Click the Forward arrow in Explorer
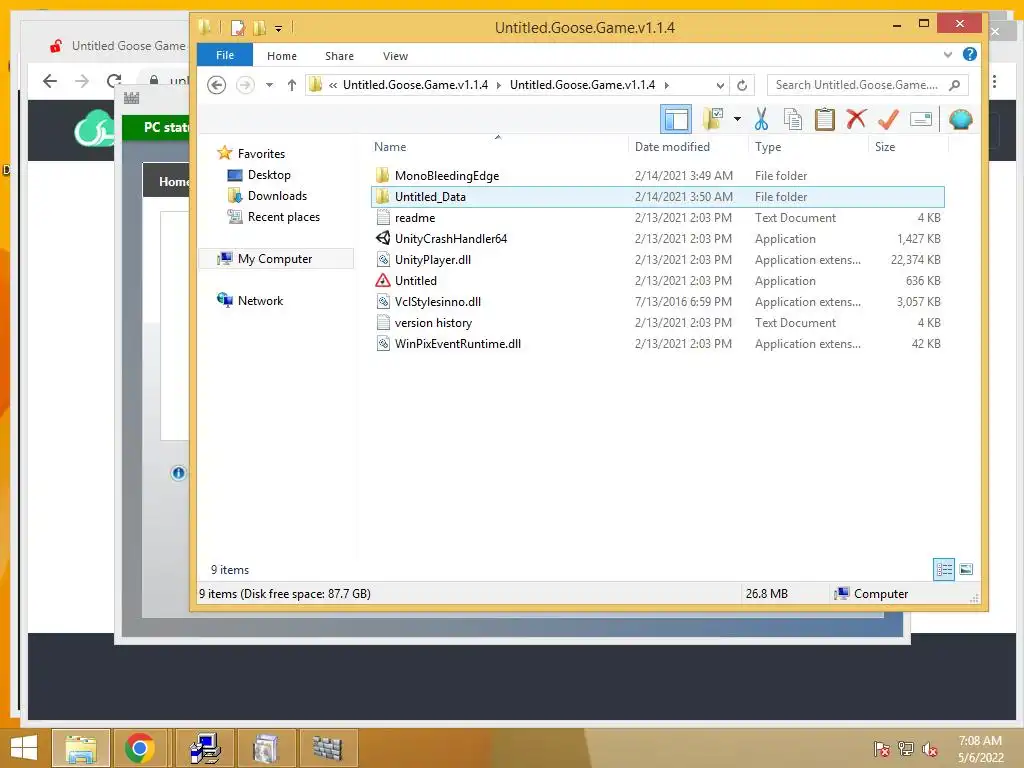The width and height of the screenshot is (1024, 768). (x=245, y=85)
